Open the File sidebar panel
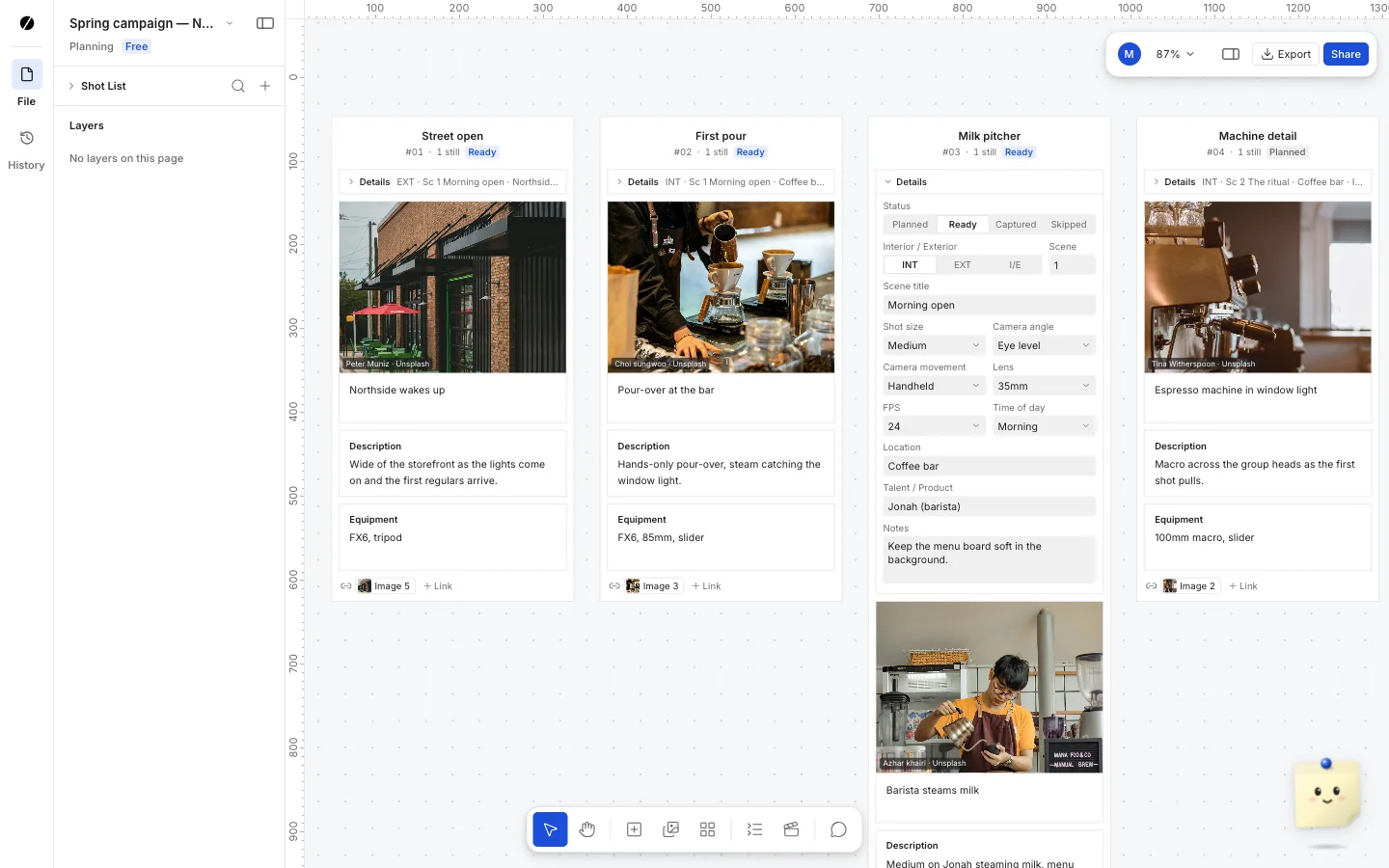This screenshot has height=868, width=1389. click(26, 83)
